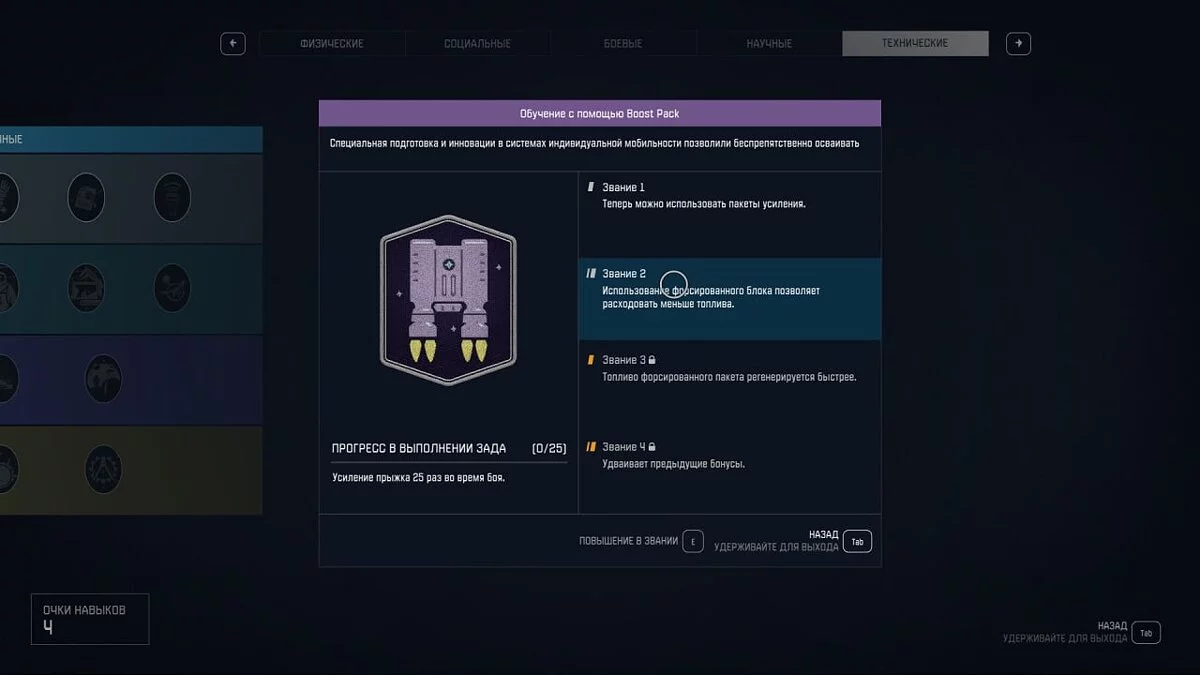
Task: Select the БОЕВЫЕ tab
Action: tap(623, 44)
